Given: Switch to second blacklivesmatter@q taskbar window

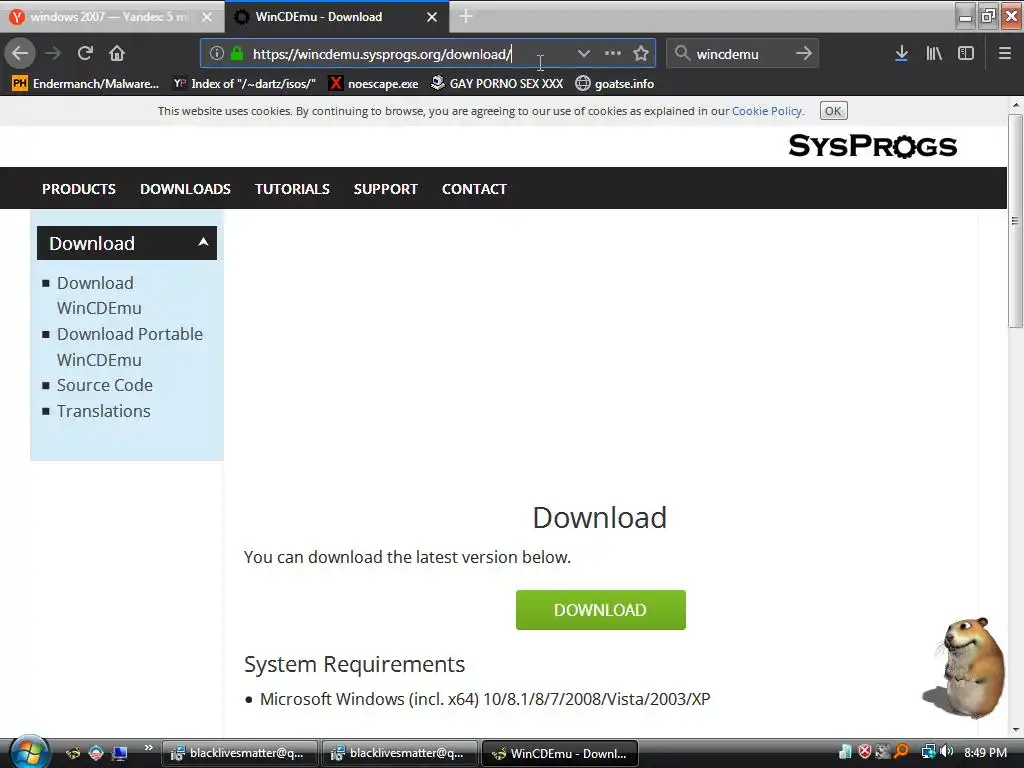Looking at the screenshot, I should (399, 753).
